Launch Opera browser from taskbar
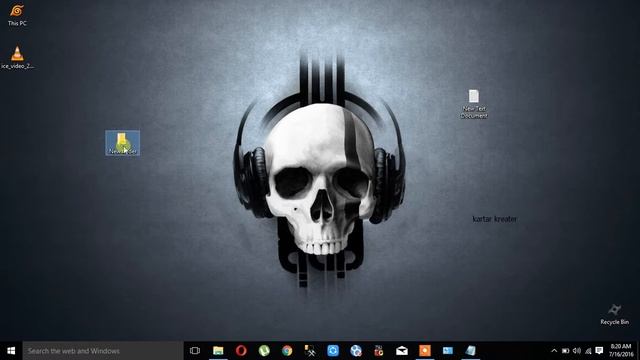Image resolution: width=640 pixels, height=360 pixels. click(x=241, y=351)
